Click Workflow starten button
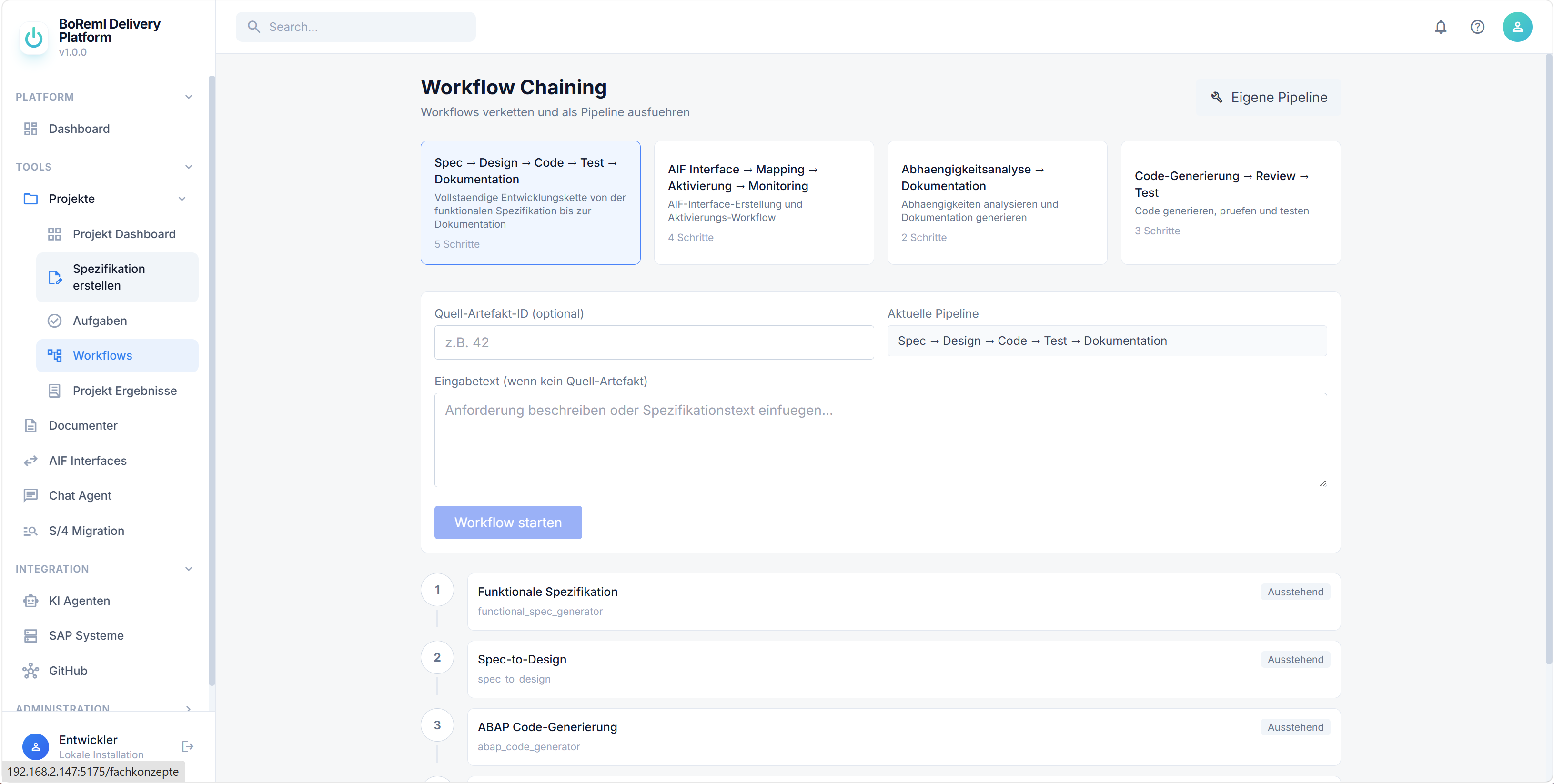The image size is (1554, 784). click(508, 522)
